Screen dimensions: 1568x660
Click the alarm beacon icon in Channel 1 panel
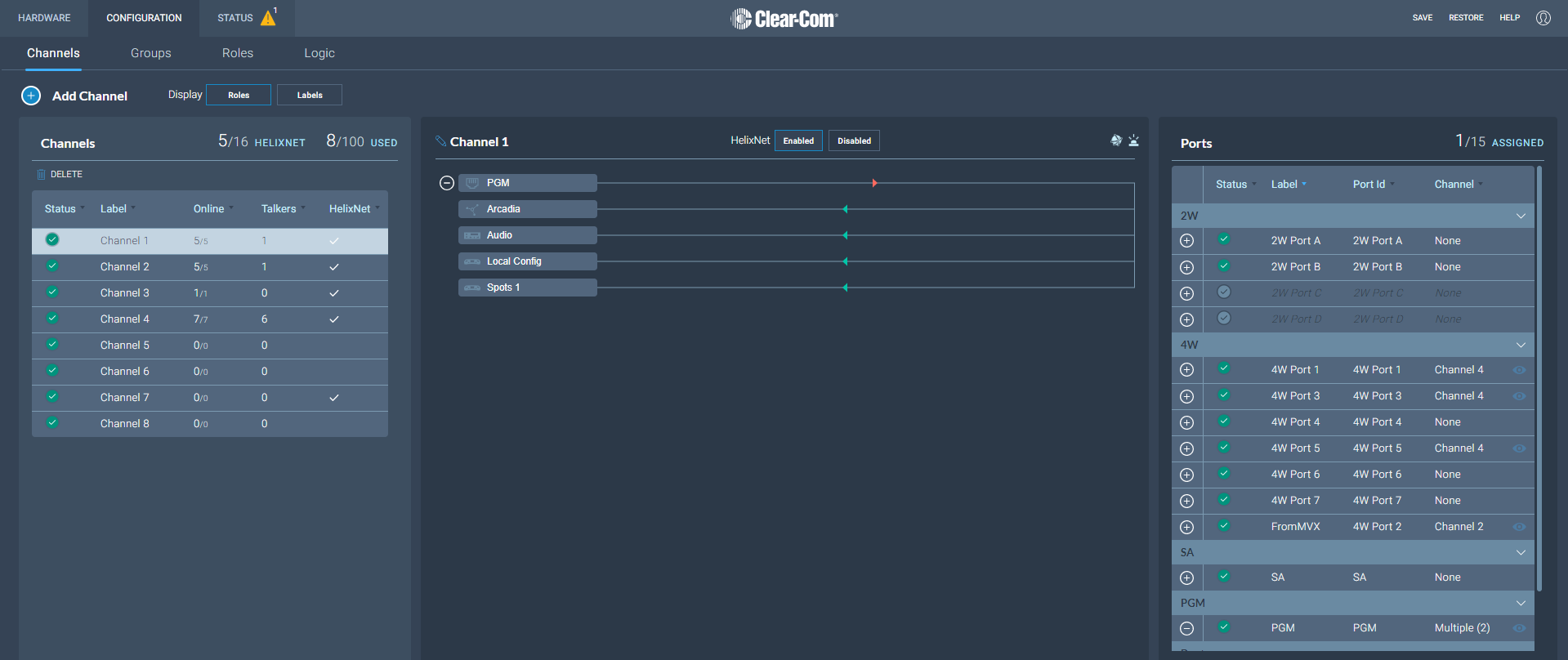(1133, 140)
